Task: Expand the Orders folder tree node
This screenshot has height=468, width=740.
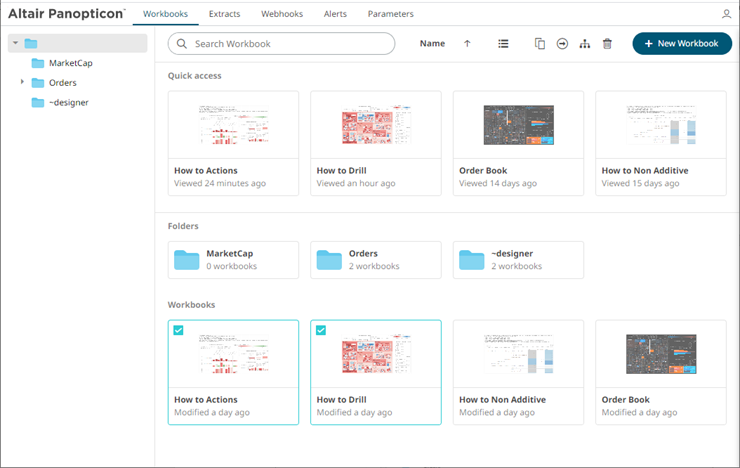Action: [x=22, y=82]
